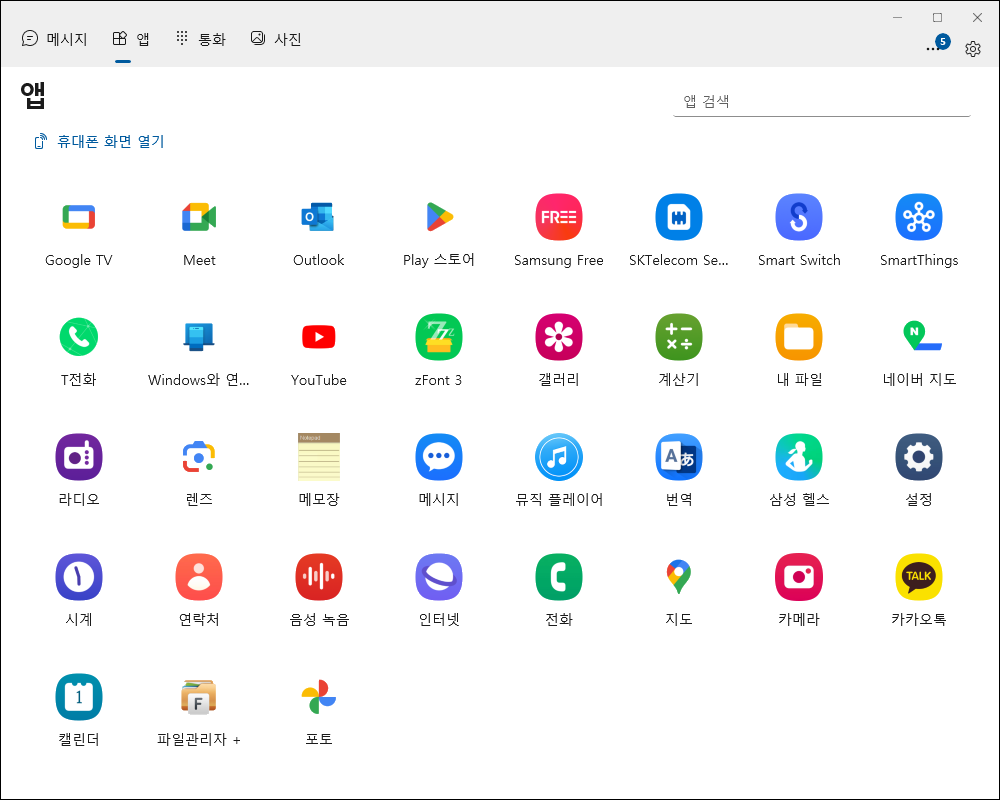Open the Google TV app
This screenshot has width=1000, height=800.
pos(78,218)
